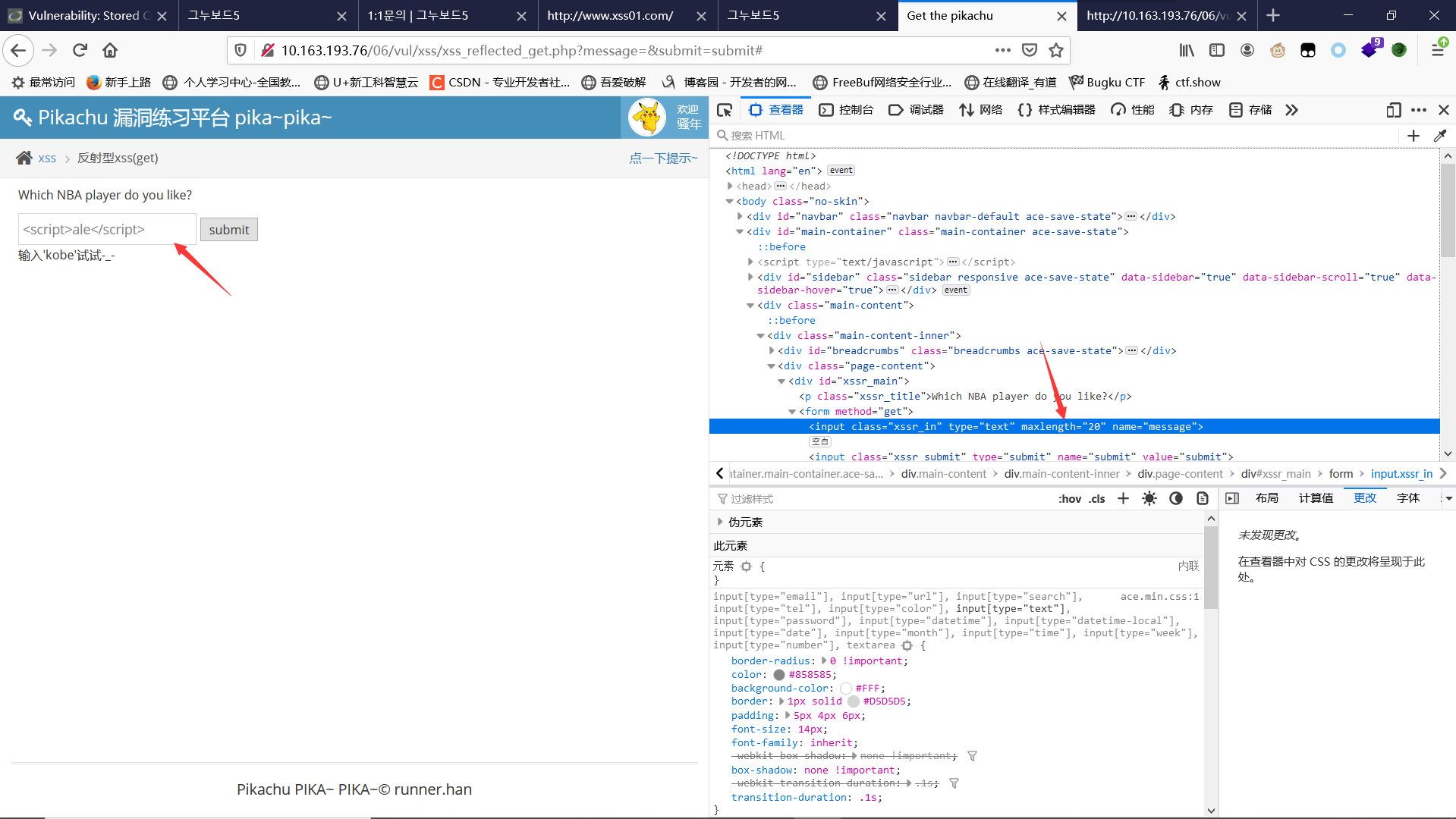
Task: Add a new CSS rule with plus icon
Action: click(1123, 498)
